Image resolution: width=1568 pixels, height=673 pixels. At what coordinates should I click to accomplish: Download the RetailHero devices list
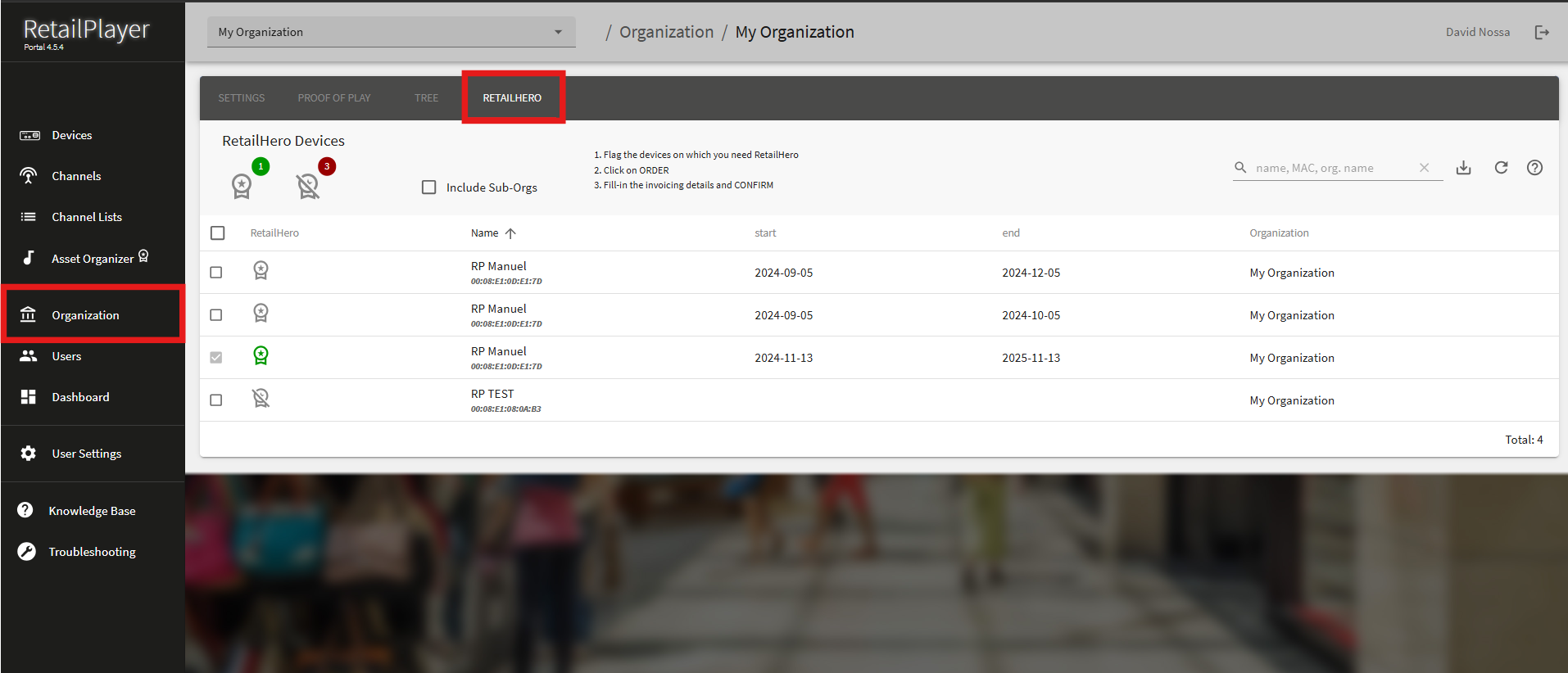[x=1463, y=168]
